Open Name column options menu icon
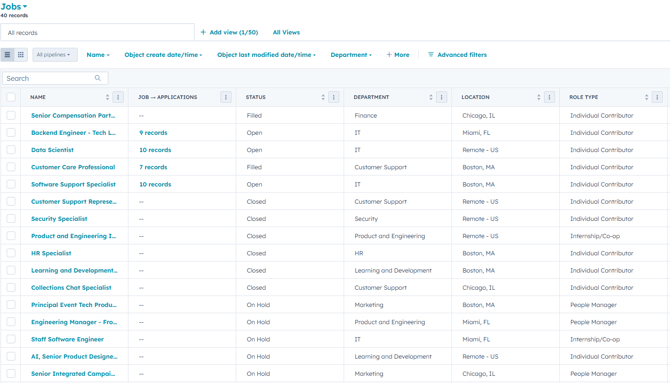The image size is (670, 383). pos(118,97)
